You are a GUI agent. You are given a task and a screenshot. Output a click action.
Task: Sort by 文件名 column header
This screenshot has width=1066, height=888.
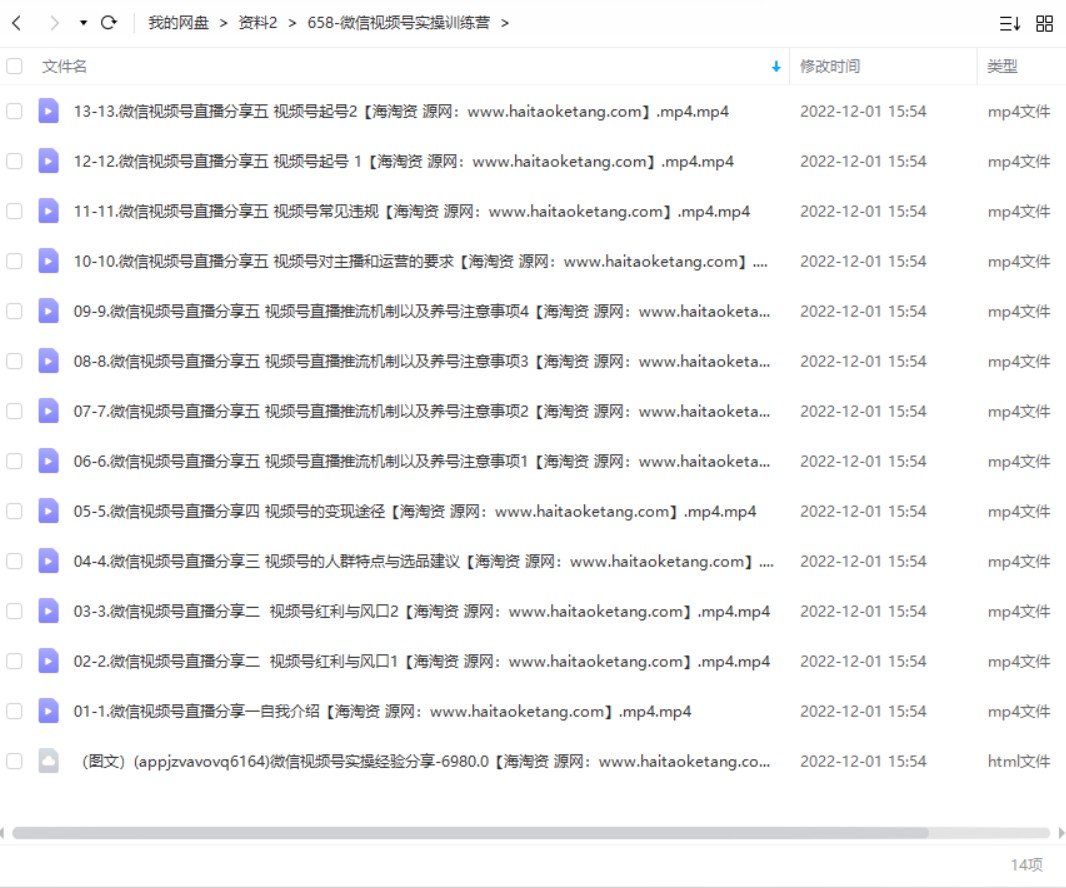pos(64,67)
